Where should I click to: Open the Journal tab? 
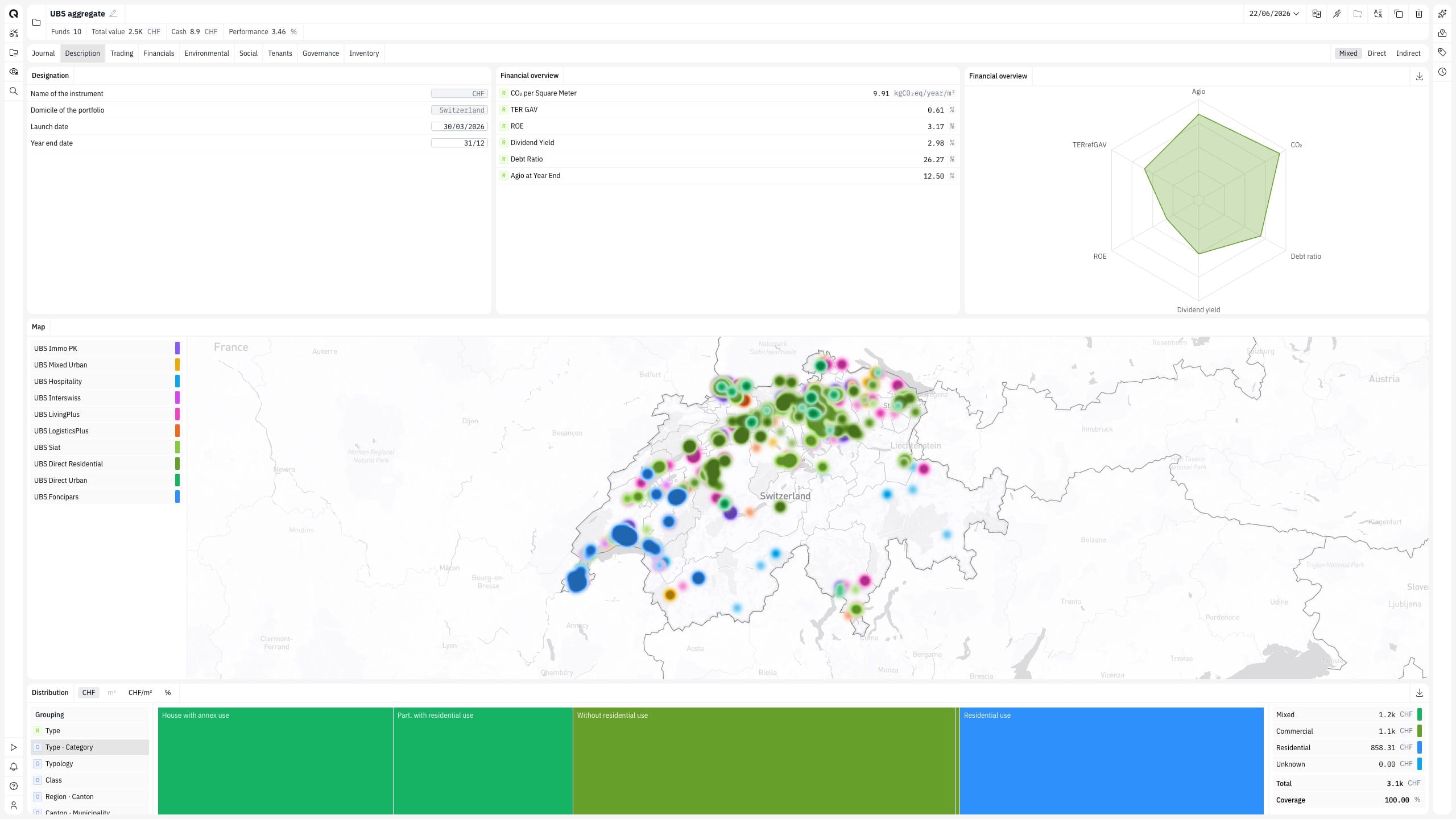click(x=43, y=53)
